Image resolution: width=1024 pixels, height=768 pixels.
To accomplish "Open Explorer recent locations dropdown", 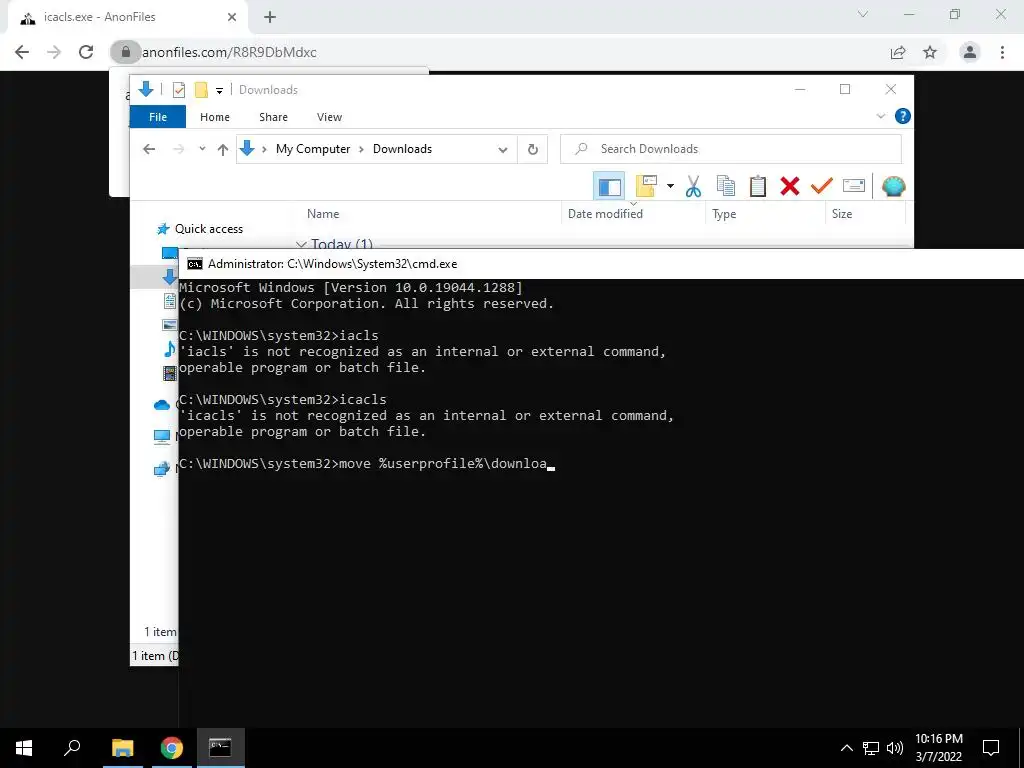I will [202, 149].
